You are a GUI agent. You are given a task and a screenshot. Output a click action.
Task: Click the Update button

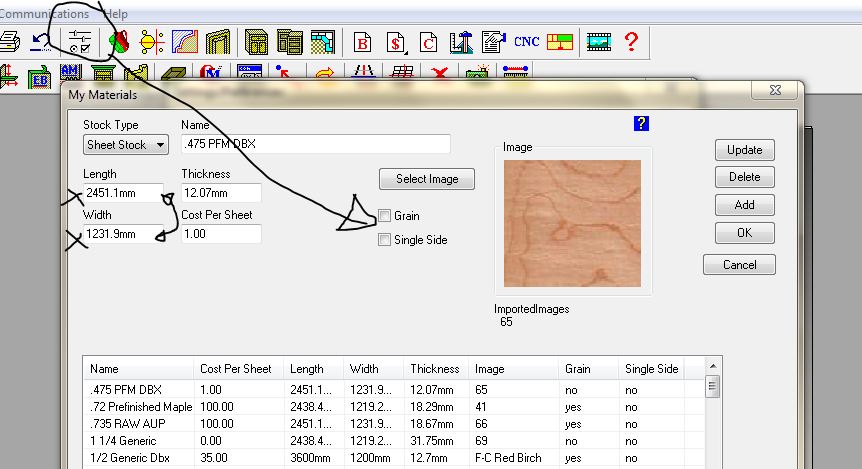pos(744,150)
